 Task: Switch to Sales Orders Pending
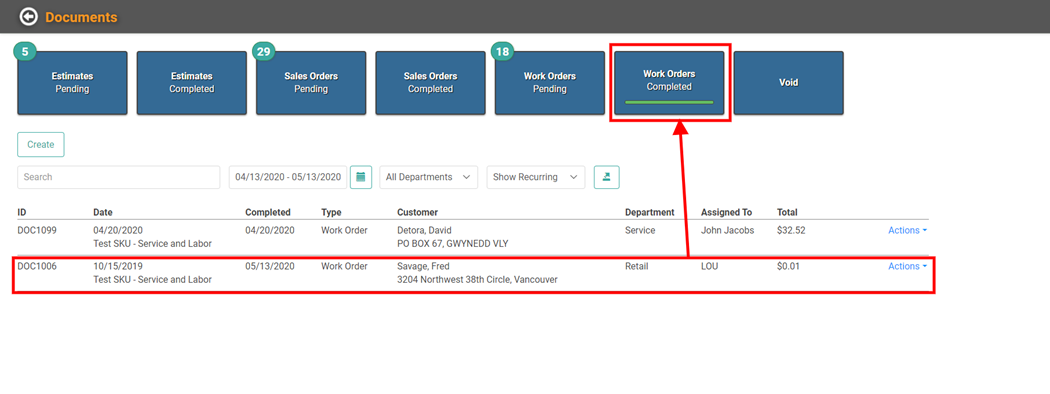coord(311,83)
